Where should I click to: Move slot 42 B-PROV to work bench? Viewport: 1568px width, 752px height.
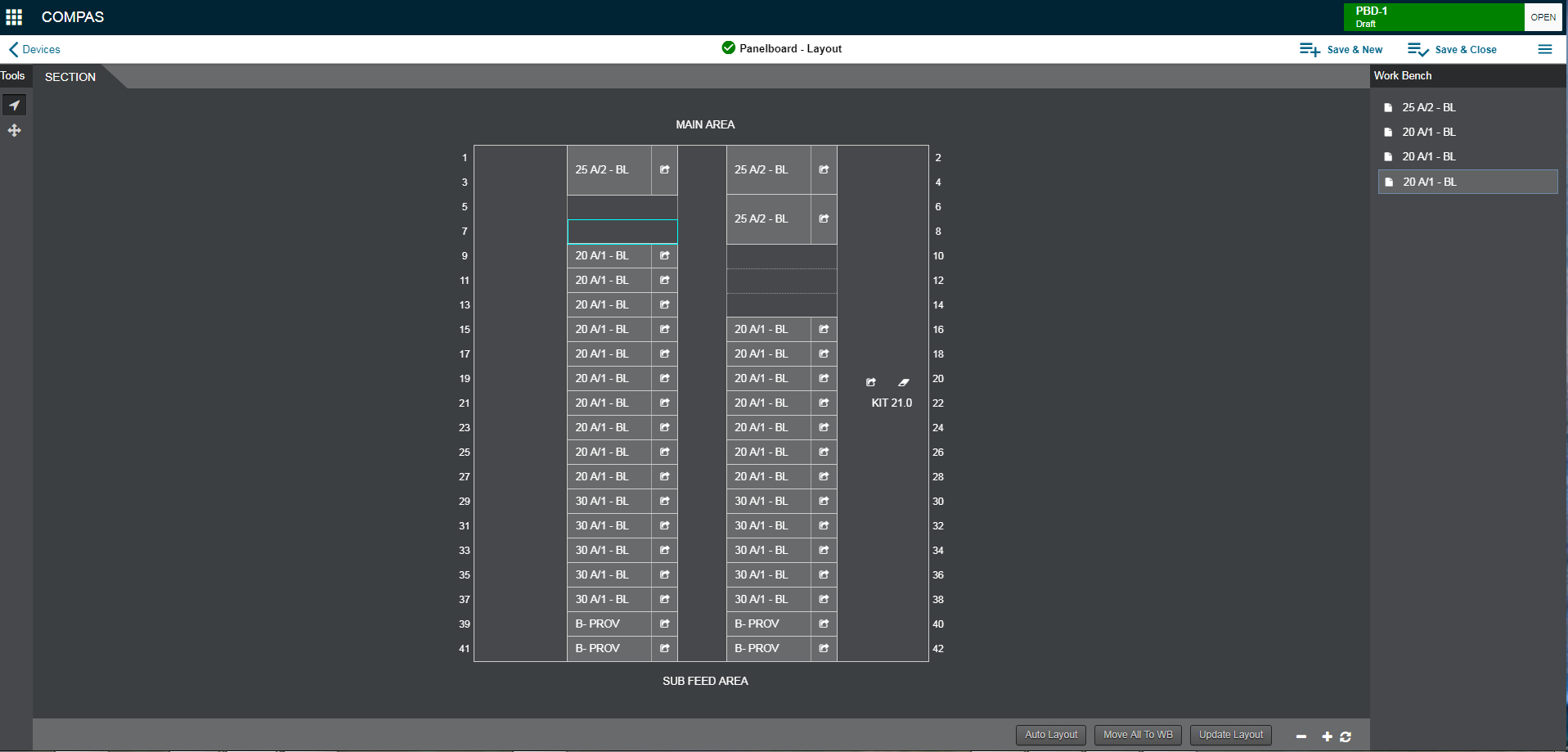tap(824, 648)
